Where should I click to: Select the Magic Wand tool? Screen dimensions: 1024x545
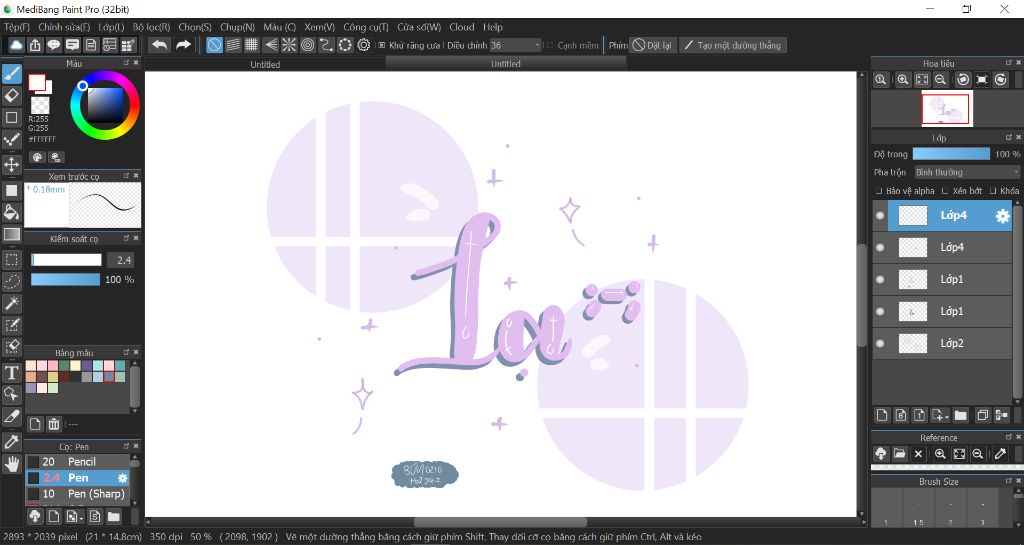[x=12, y=303]
